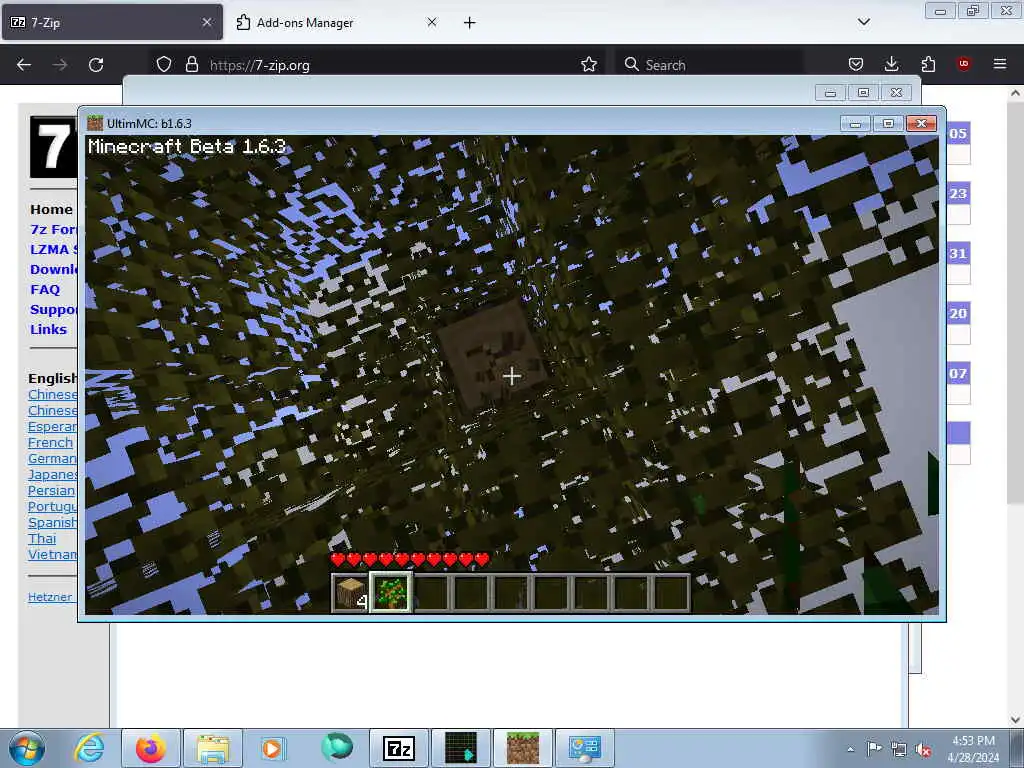Show hidden system tray icons

coord(850,749)
